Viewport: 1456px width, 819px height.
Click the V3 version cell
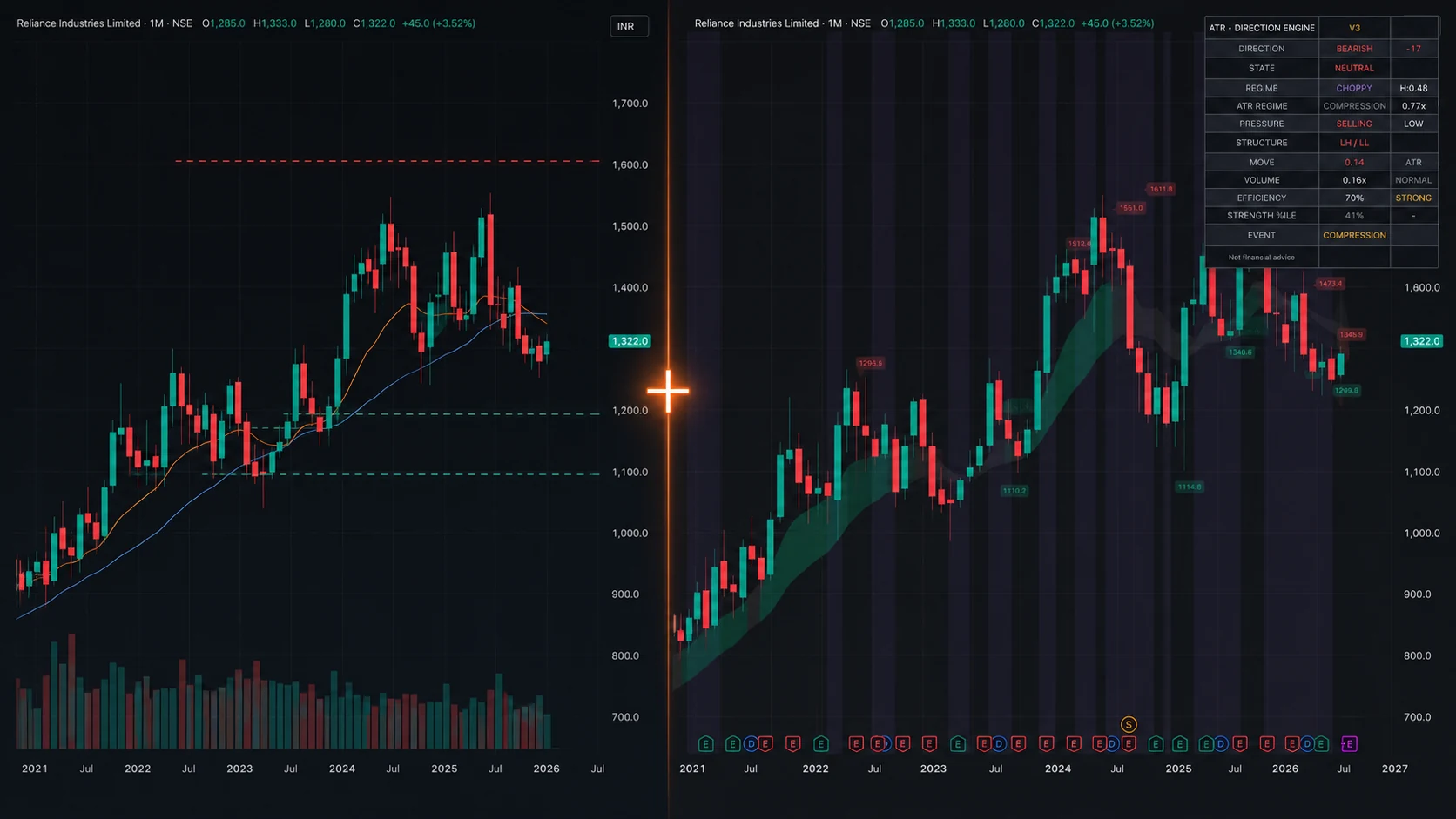coord(1354,28)
